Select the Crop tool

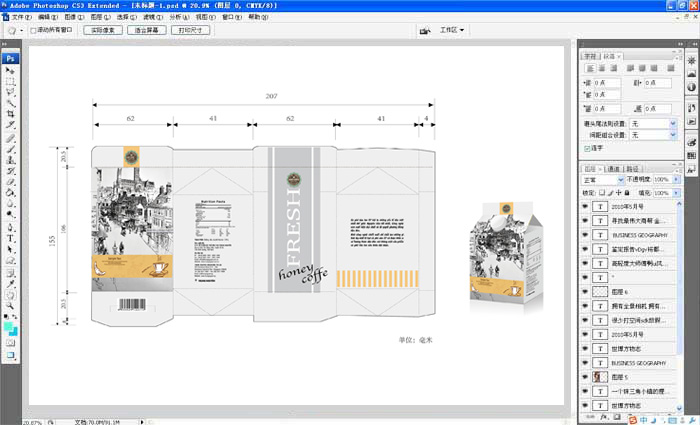(x=11, y=114)
